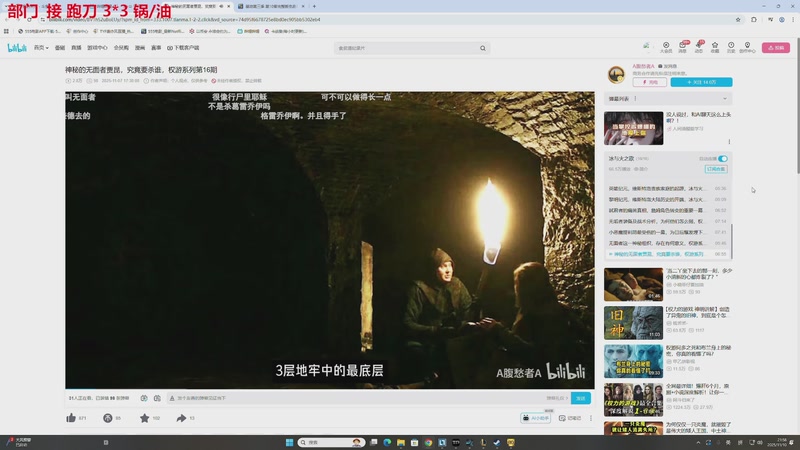This screenshot has width=800, height=450.
Task: Play the playlist episode lasting 07:41
Action: pos(667,232)
